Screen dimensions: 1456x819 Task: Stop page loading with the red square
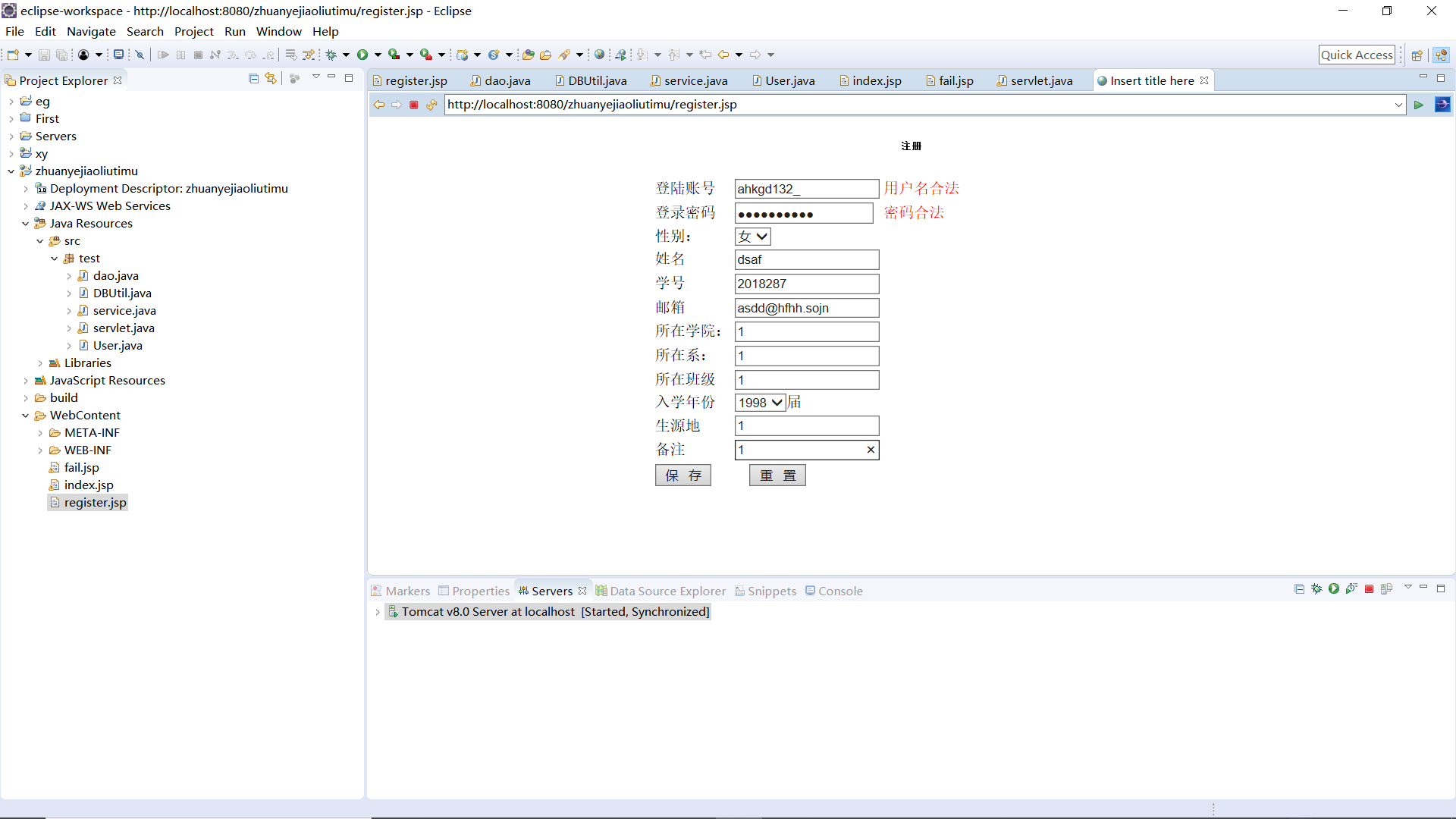[x=414, y=105]
